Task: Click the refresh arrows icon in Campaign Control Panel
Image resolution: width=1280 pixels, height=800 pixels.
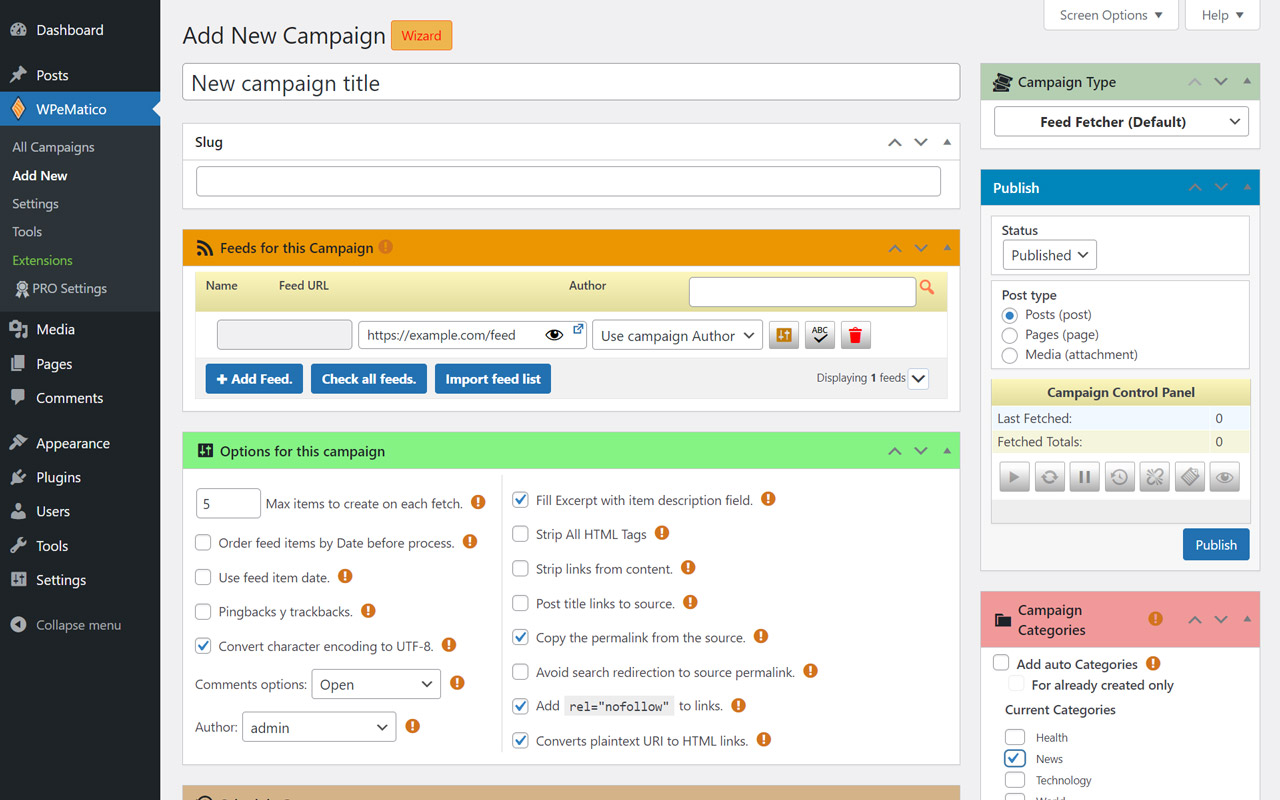Action: [1049, 477]
